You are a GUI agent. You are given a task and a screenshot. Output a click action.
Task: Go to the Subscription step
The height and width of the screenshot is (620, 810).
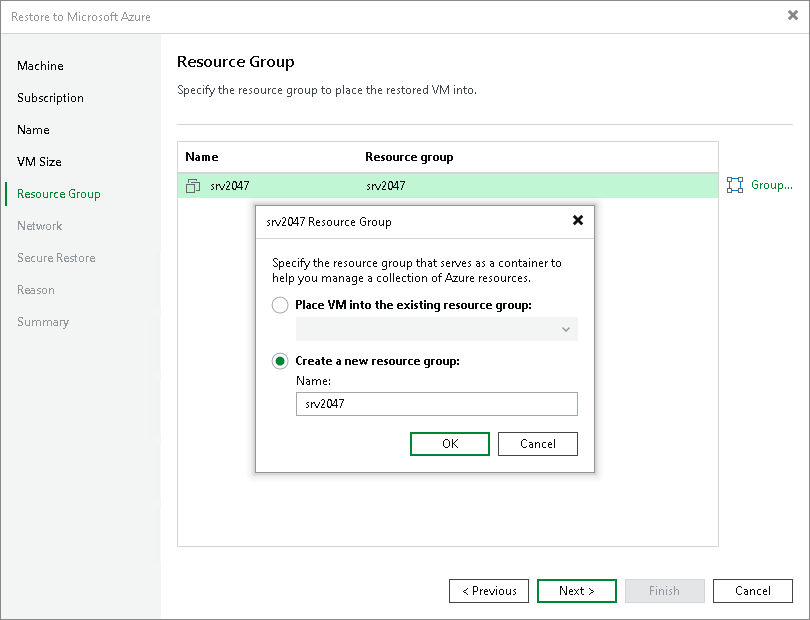point(50,98)
